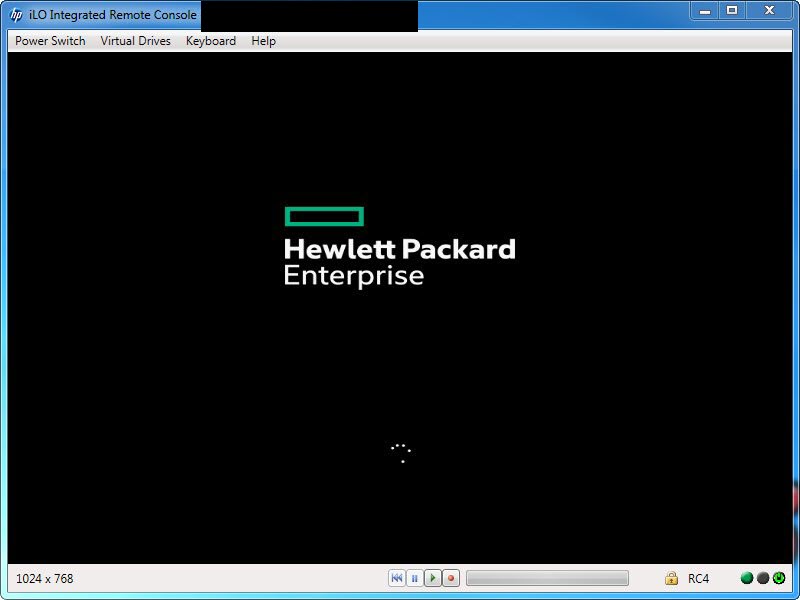This screenshot has height=600, width=800.
Task: Open the Keyboard menu
Action: pyautogui.click(x=211, y=41)
